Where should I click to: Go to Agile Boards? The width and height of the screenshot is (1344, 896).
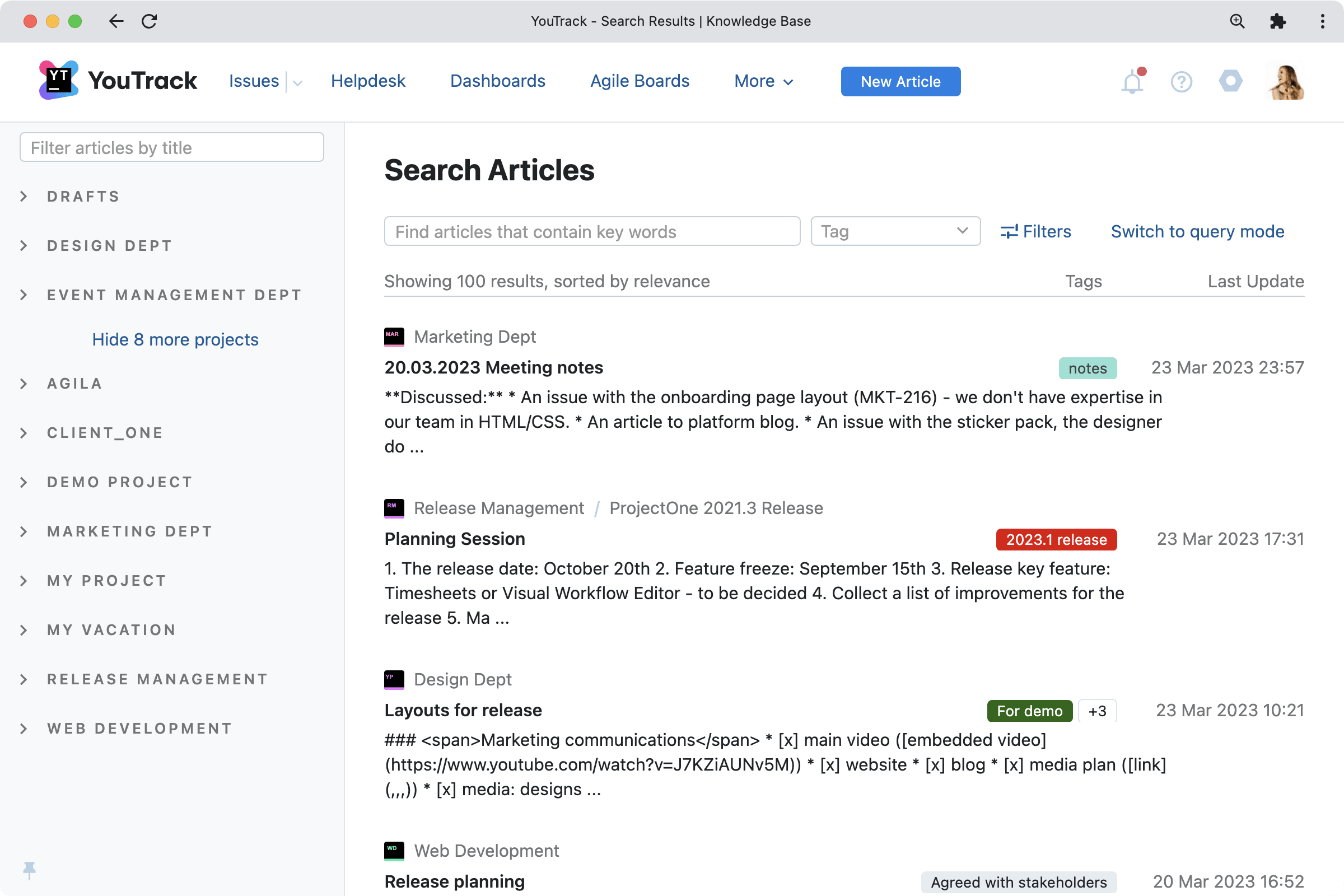(x=640, y=81)
